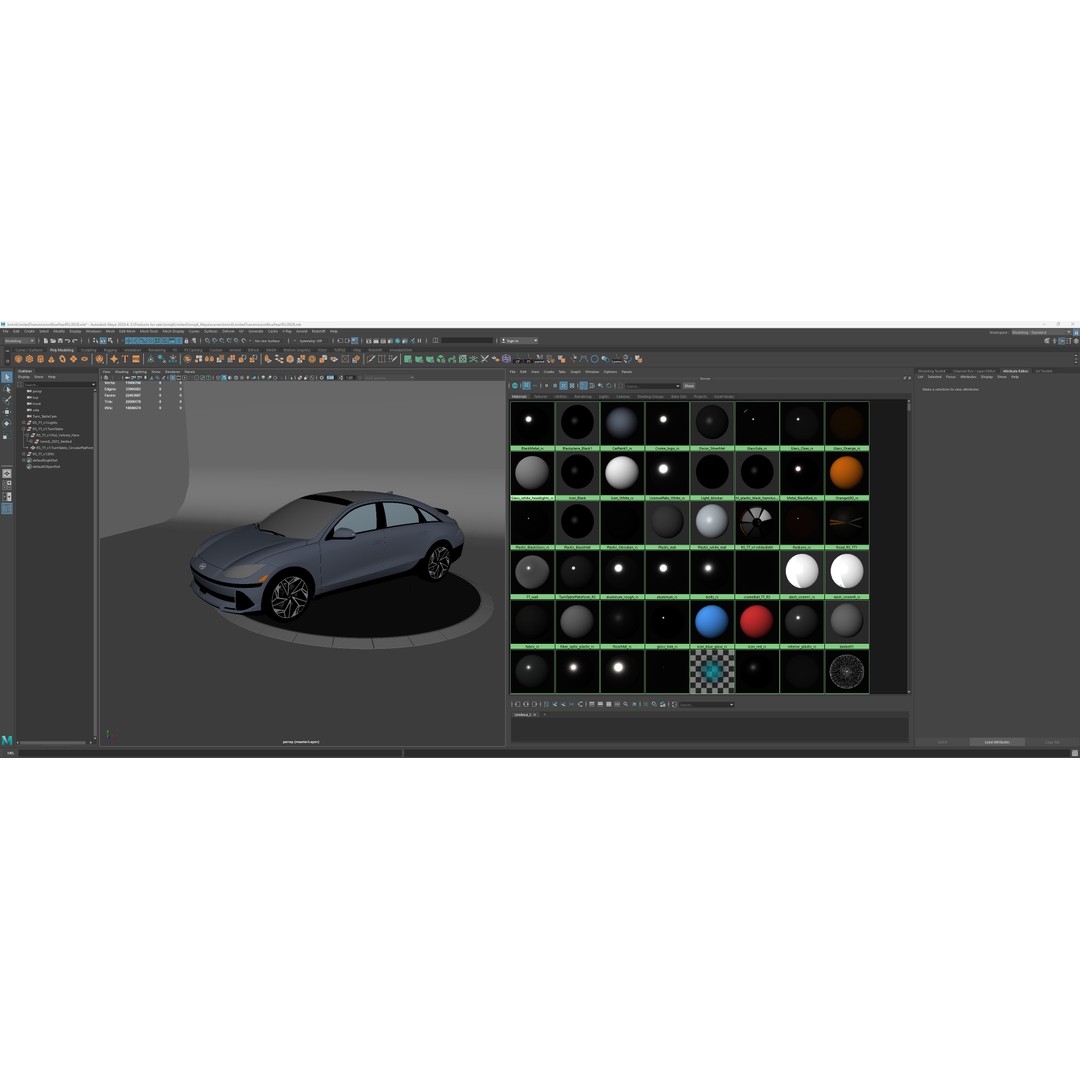Open scene file icon in status line
The width and height of the screenshot is (1080, 1080).
tap(53, 341)
